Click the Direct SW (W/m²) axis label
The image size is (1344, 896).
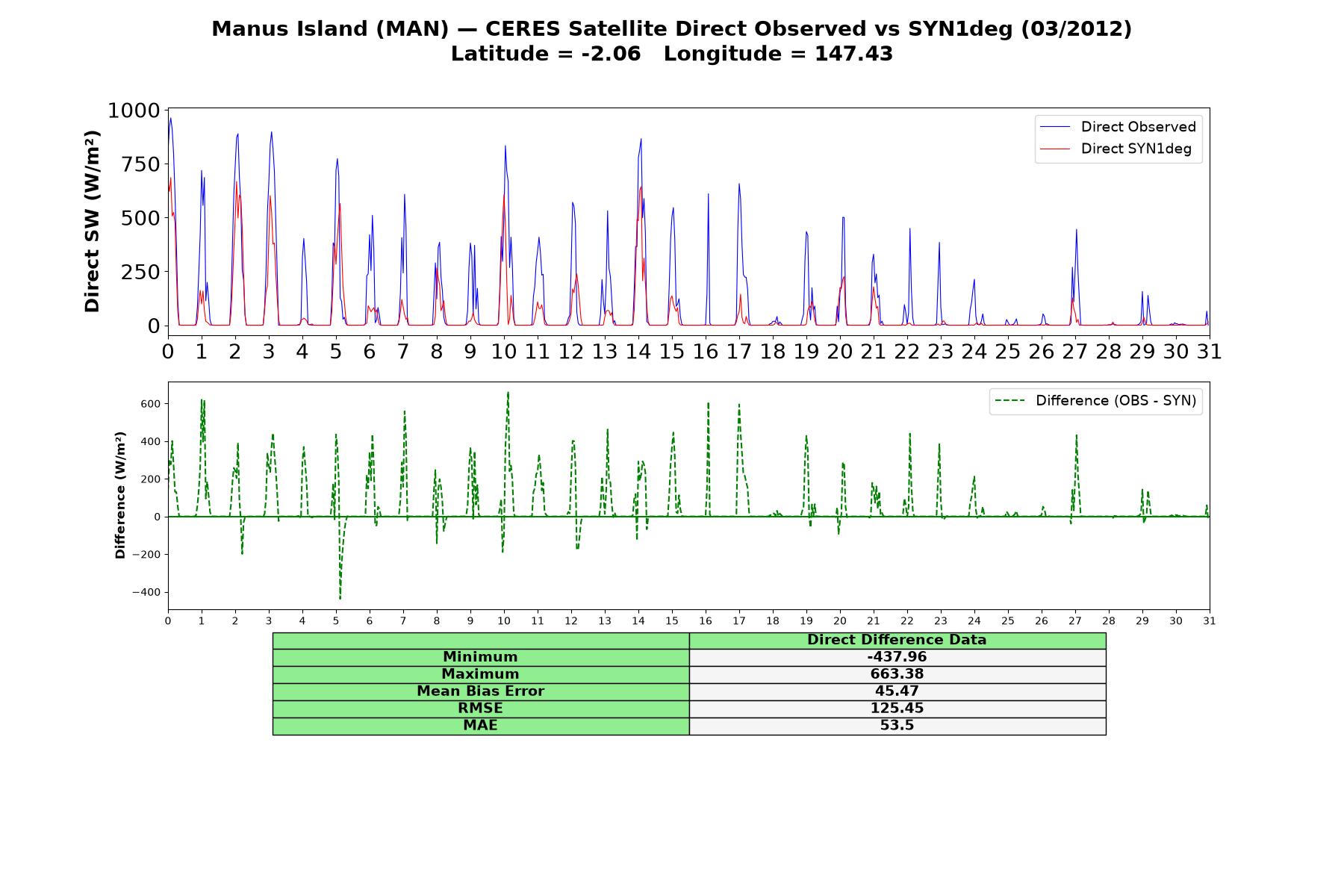(x=92, y=221)
